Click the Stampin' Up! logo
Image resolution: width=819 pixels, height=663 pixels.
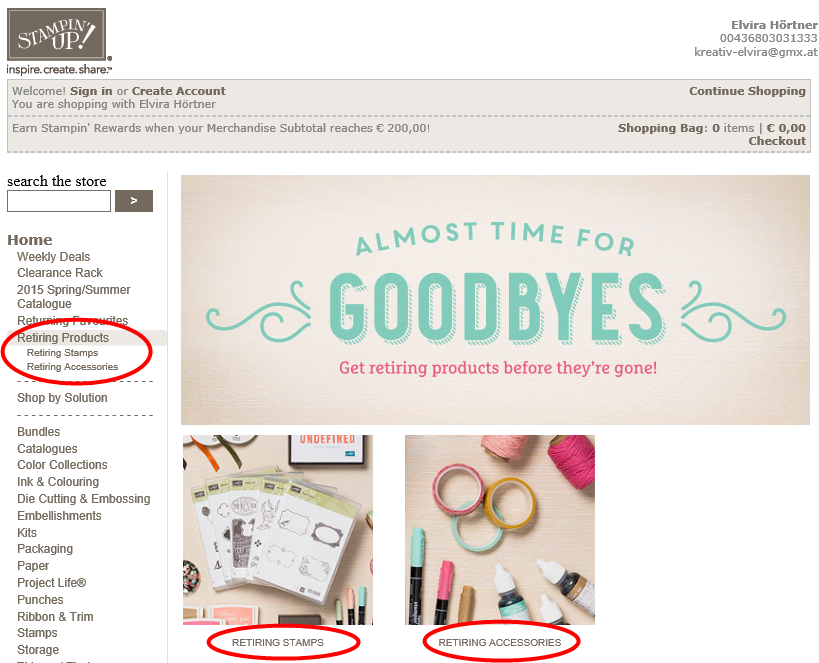[x=59, y=41]
